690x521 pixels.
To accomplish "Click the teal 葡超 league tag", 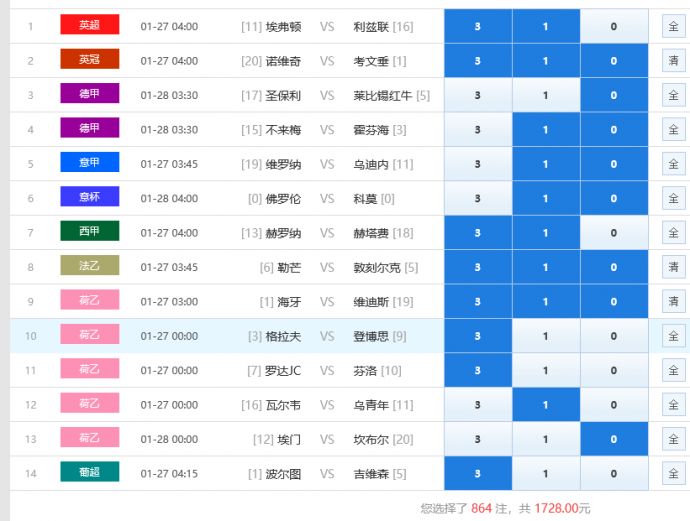I will point(89,472).
